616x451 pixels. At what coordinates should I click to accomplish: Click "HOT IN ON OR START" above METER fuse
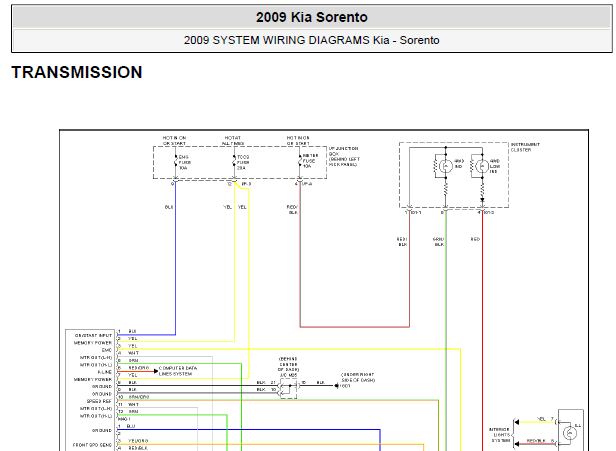pos(298,141)
